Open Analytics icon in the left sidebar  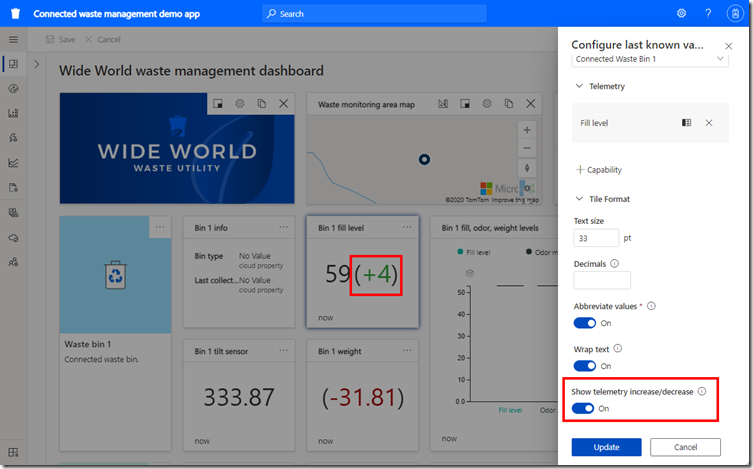pos(13,163)
